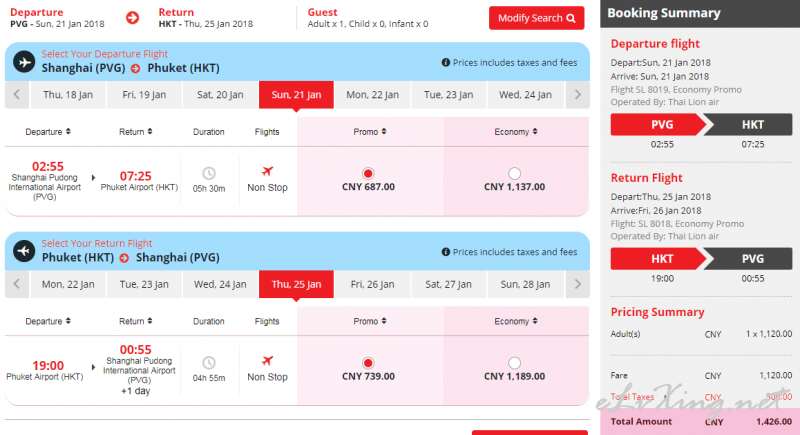Click the clock duration icon for 05h 30m

tap(209, 173)
